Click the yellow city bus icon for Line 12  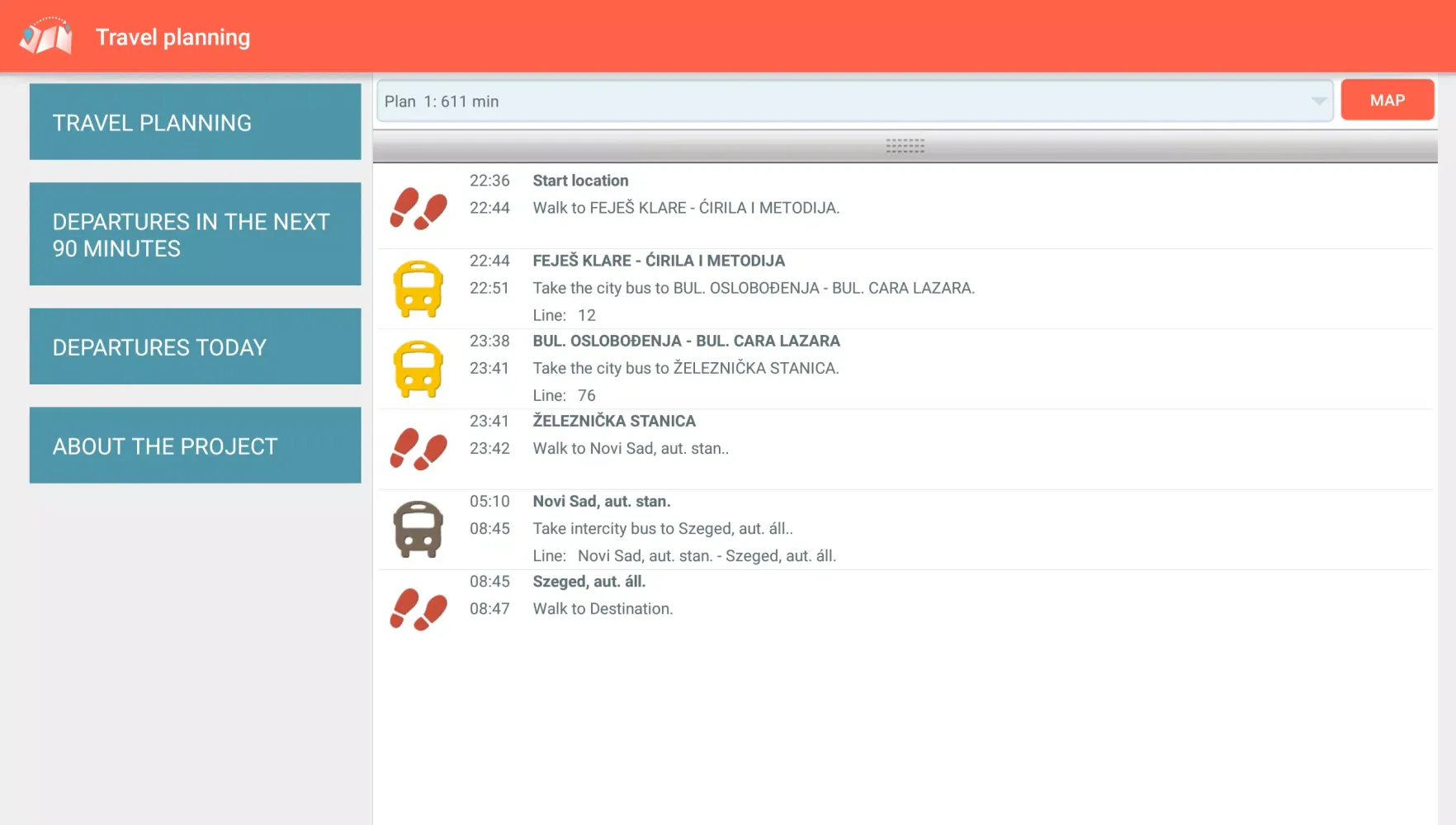pos(418,289)
